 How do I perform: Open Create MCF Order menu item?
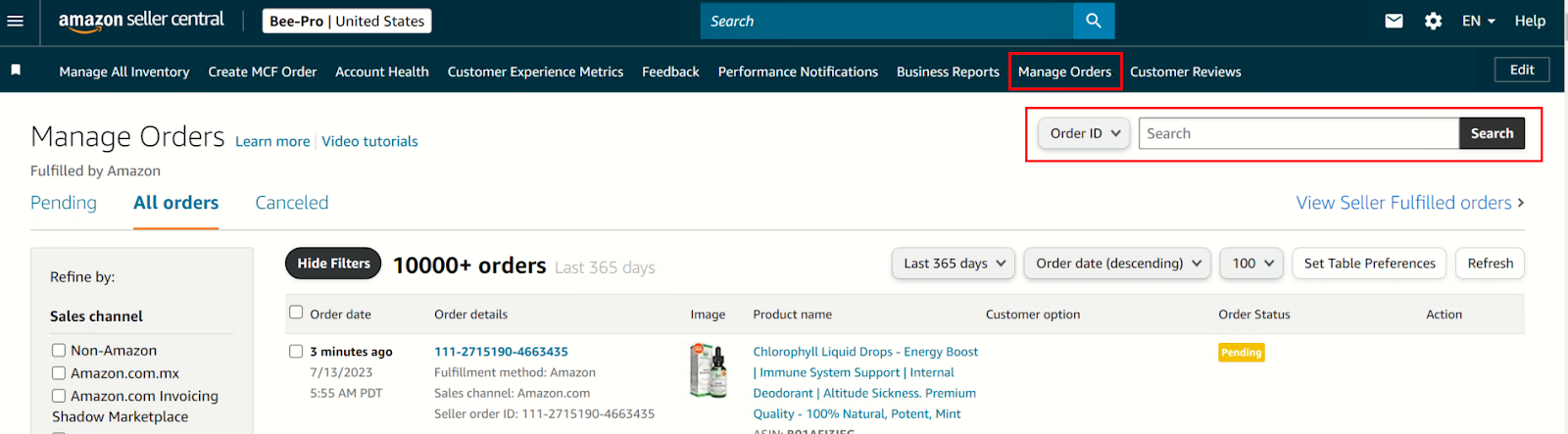[x=263, y=72]
